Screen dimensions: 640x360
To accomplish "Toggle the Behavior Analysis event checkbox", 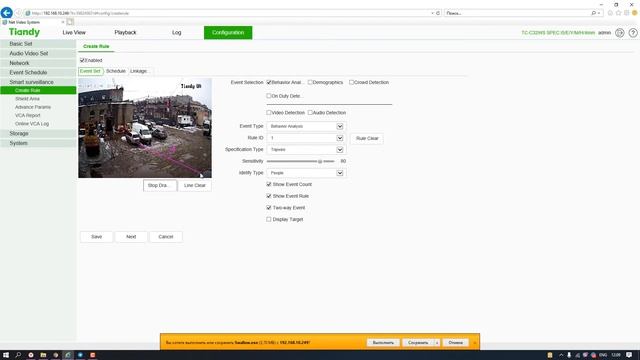I will pos(269,82).
